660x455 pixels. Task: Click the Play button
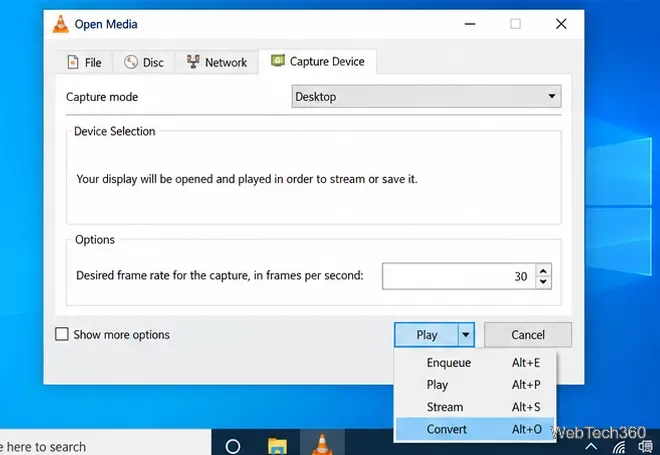[426, 335]
